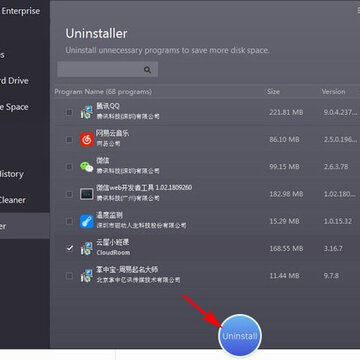
Task: Tick the checkbox for the 182.98 MB program
Action: pos(69,194)
